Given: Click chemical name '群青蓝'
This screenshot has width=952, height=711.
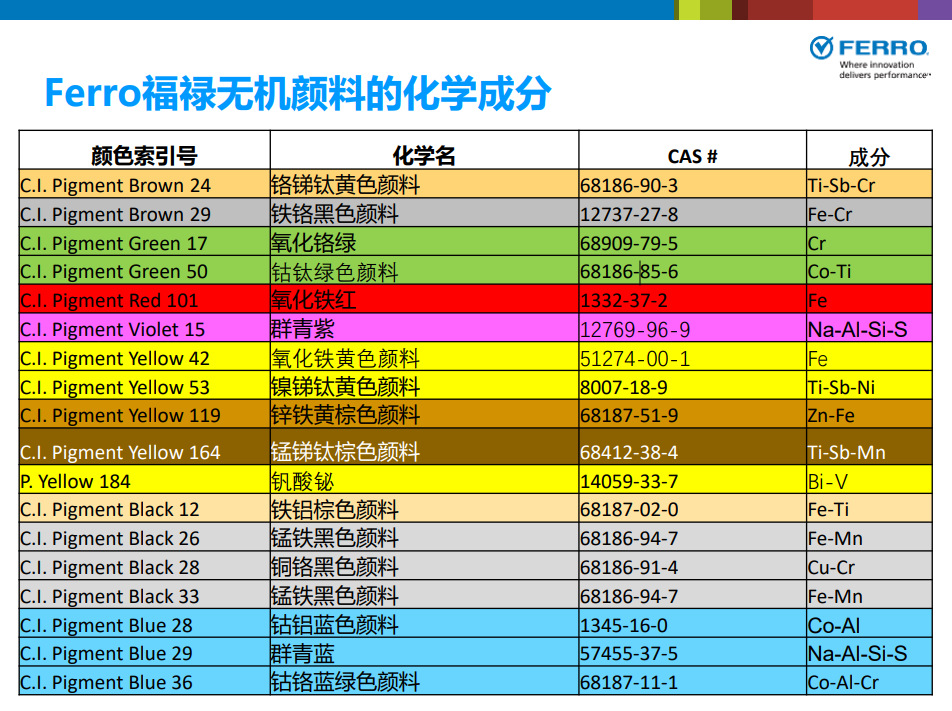Looking at the screenshot, I should point(303,654).
